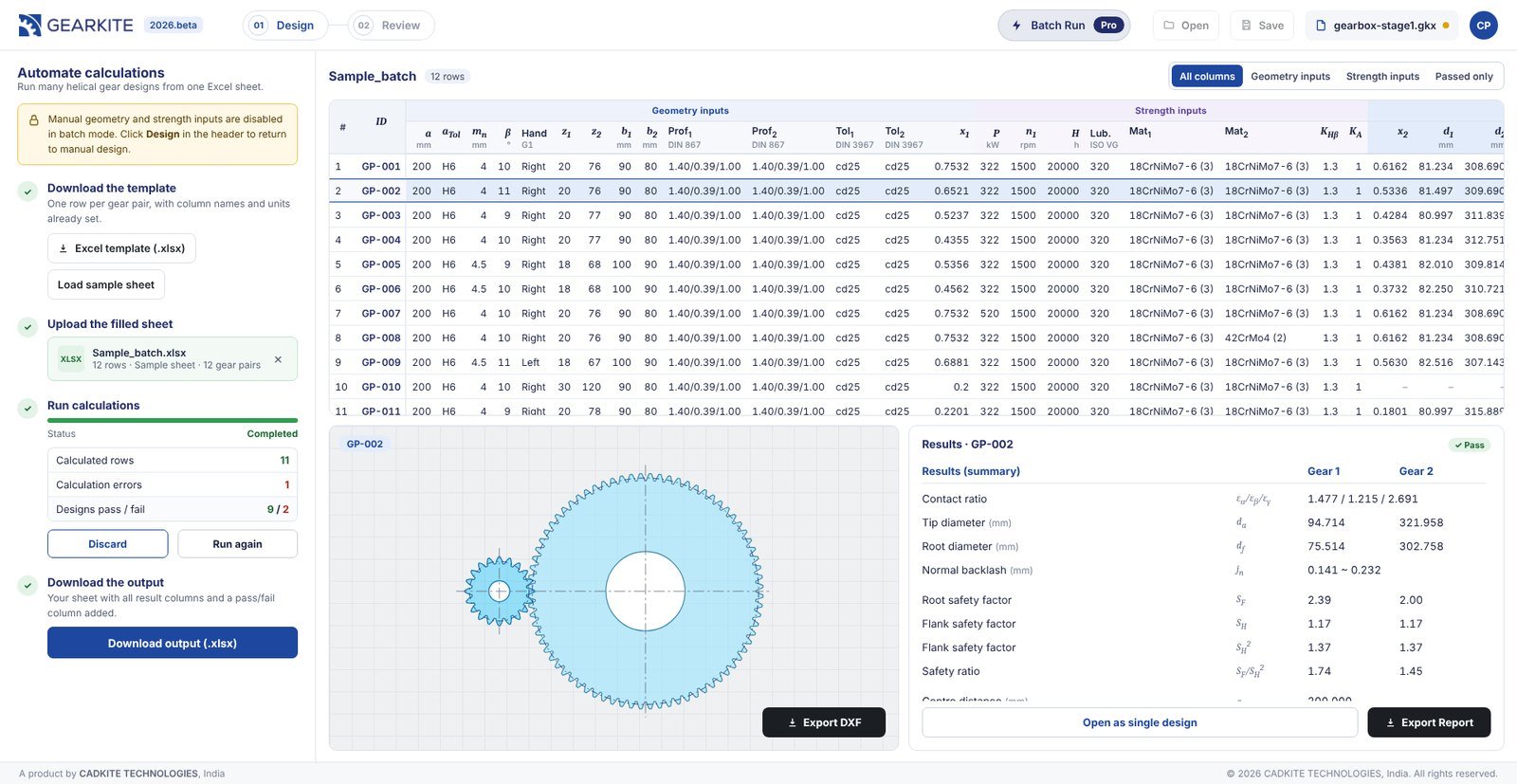Open a file with the Open button
This screenshot has width=1517, height=784.
tap(1186, 26)
